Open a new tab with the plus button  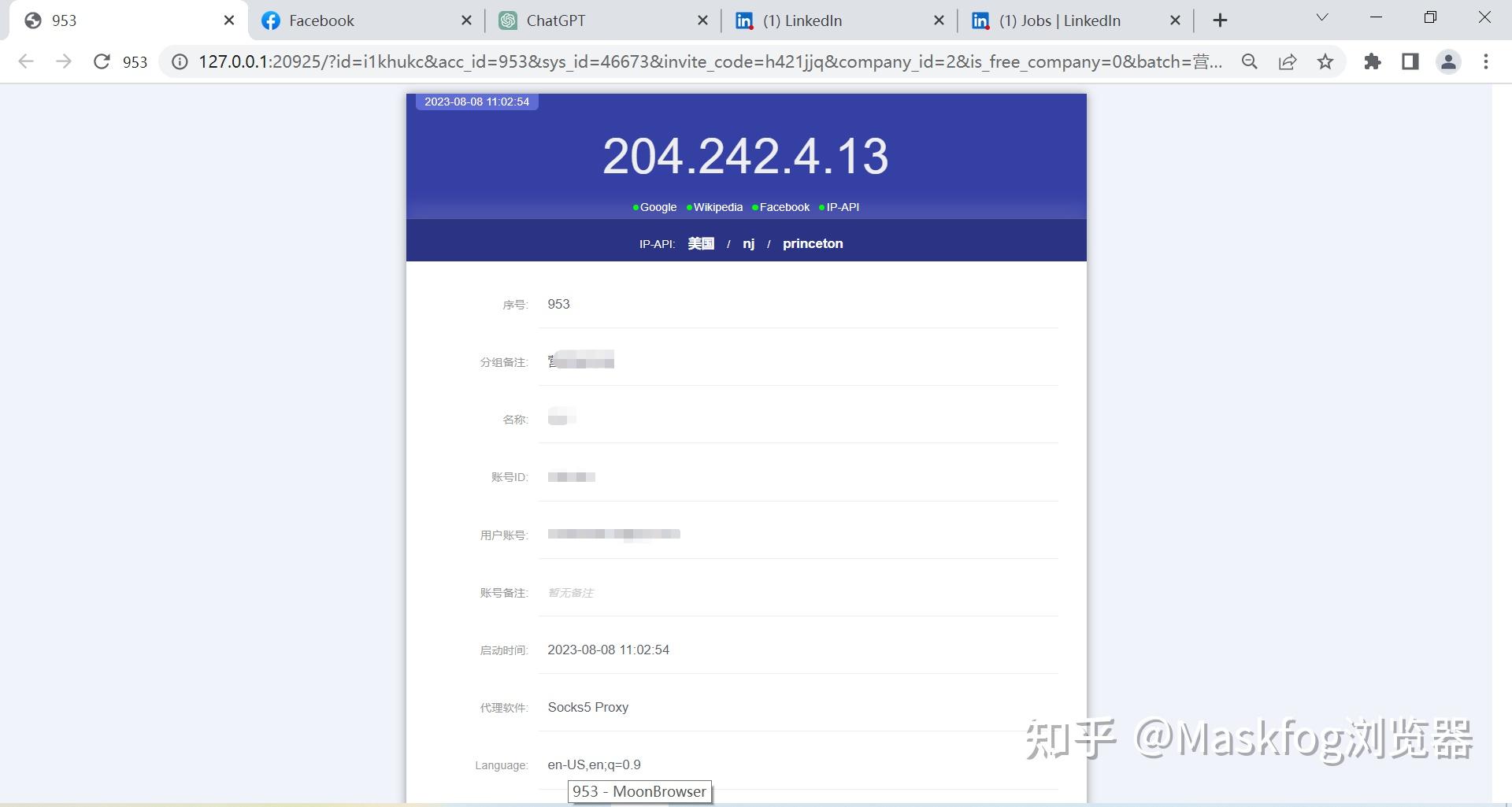(x=1219, y=20)
